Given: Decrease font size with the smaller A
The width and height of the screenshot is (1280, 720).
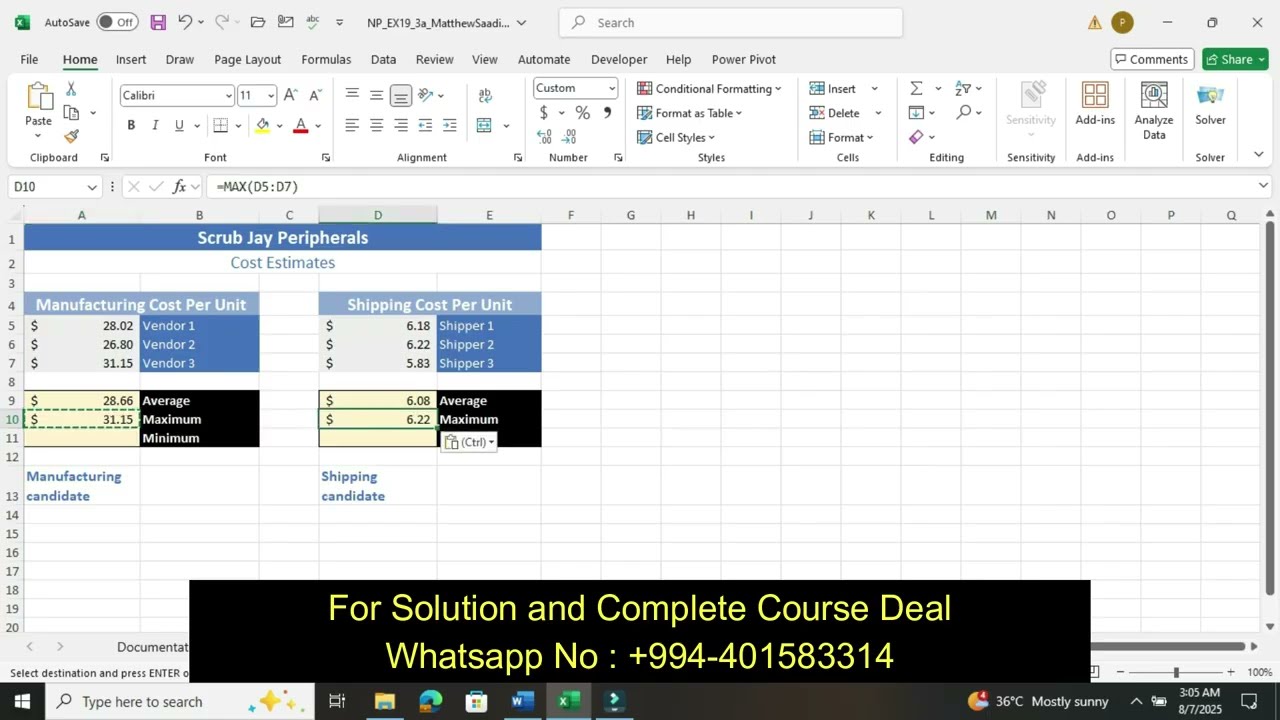Looking at the screenshot, I should (315, 95).
